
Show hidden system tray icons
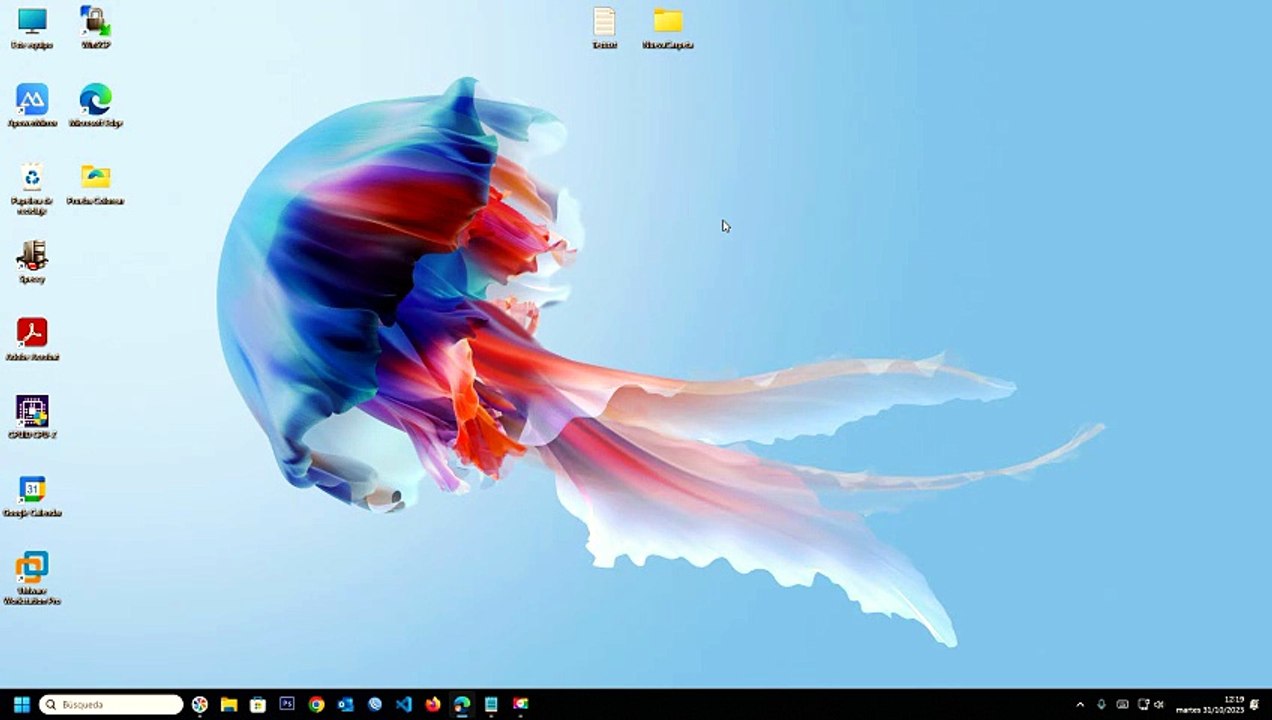pos(1080,704)
